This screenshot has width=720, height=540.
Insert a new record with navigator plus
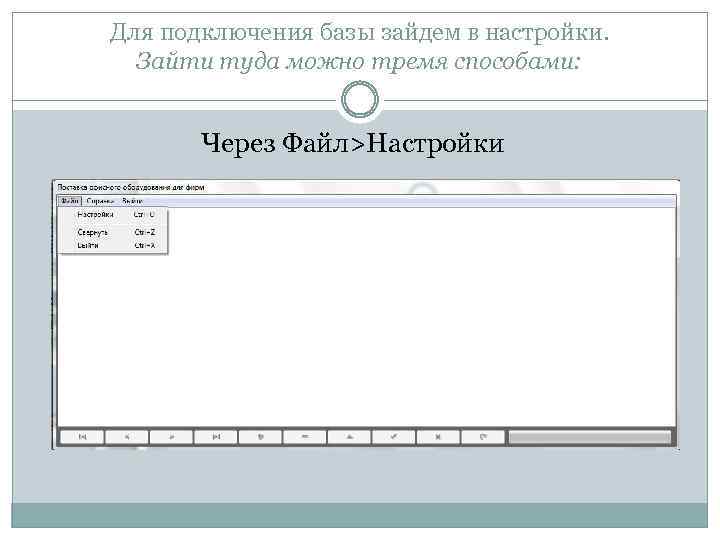(260, 437)
